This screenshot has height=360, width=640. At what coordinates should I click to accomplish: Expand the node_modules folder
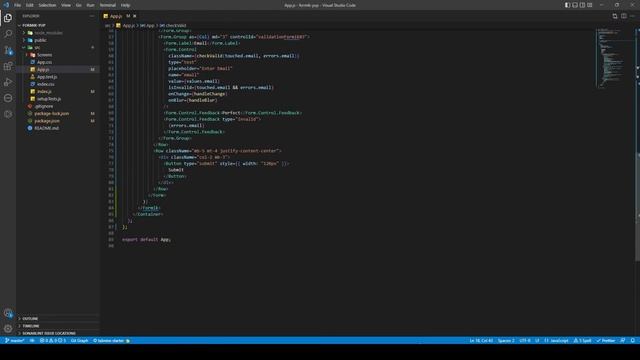pyautogui.click(x=57, y=33)
